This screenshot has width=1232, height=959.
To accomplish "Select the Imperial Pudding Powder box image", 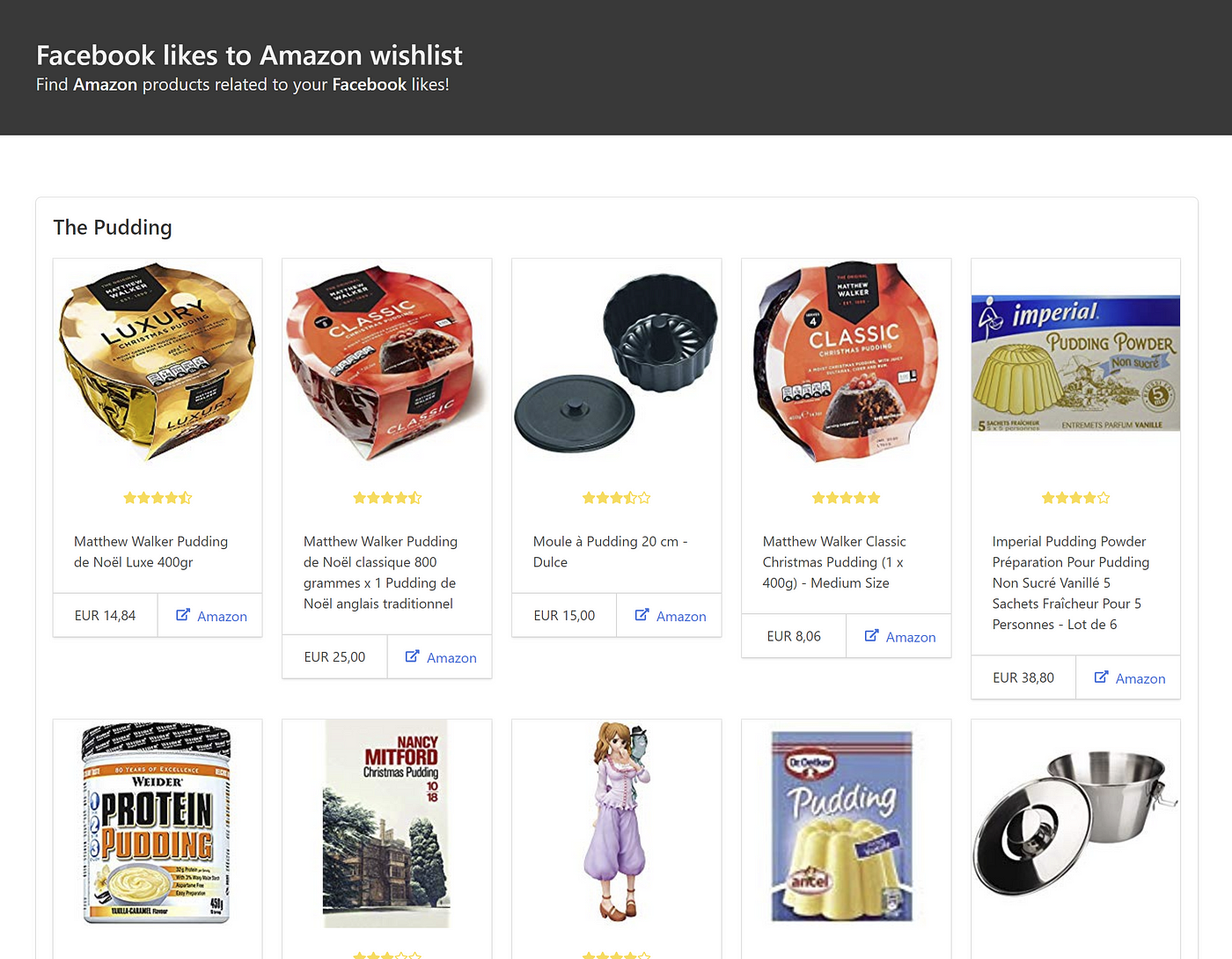I will point(1075,363).
